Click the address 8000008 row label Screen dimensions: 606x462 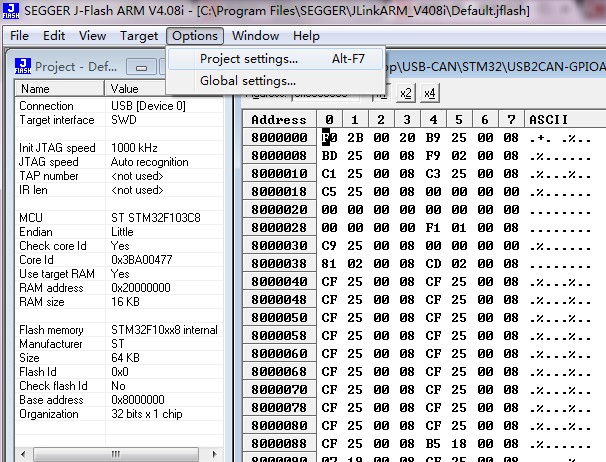point(279,155)
